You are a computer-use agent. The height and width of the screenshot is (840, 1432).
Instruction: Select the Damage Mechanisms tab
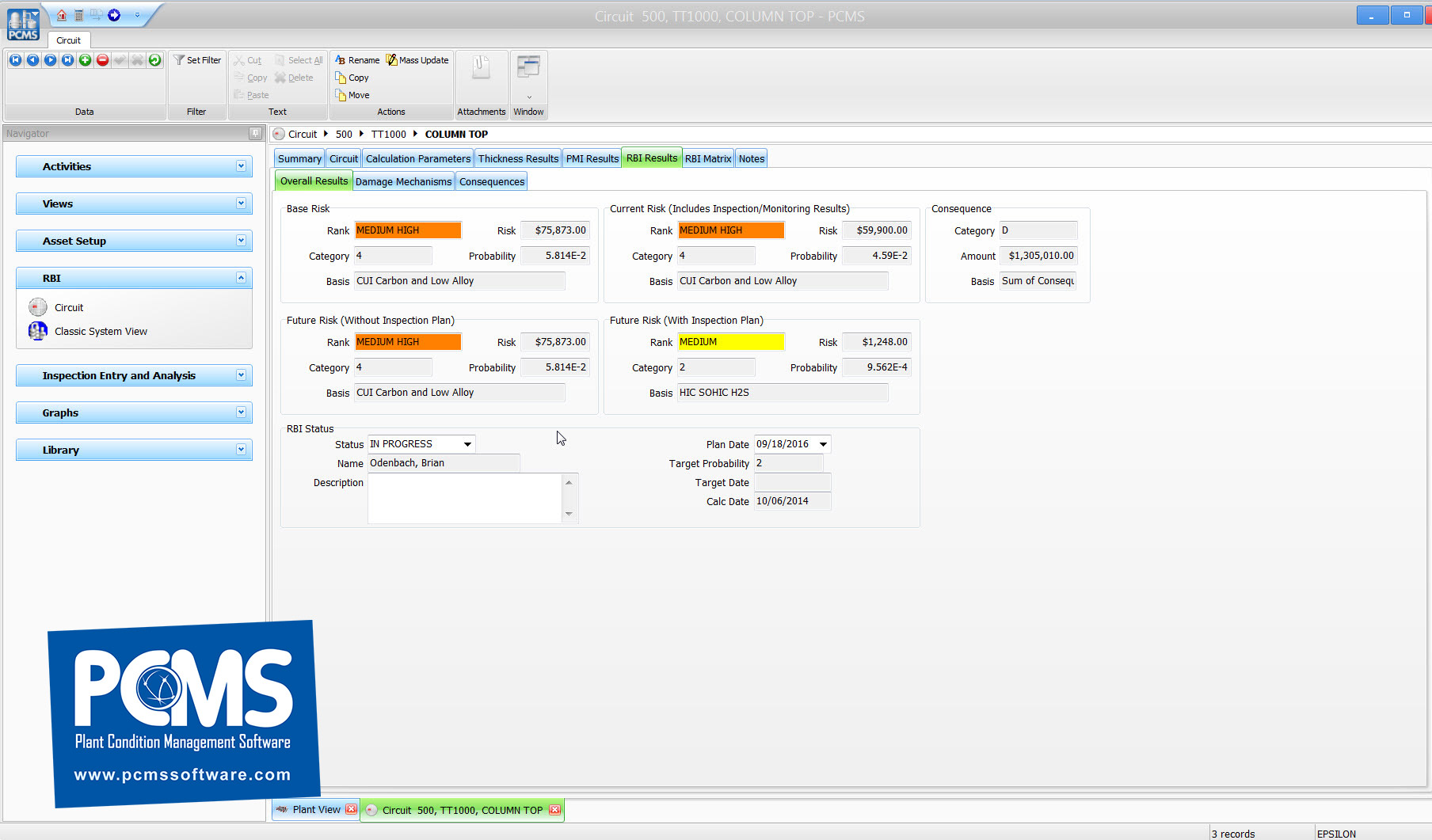coord(403,181)
